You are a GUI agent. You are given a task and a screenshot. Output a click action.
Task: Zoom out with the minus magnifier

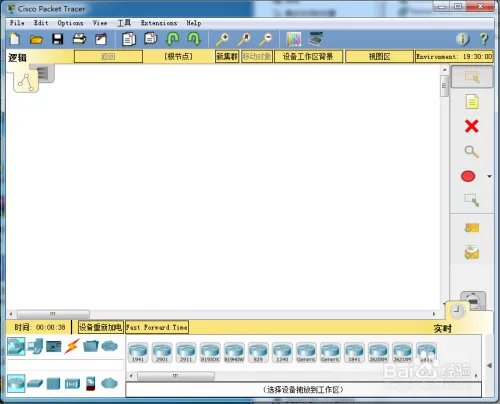point(266,39)
